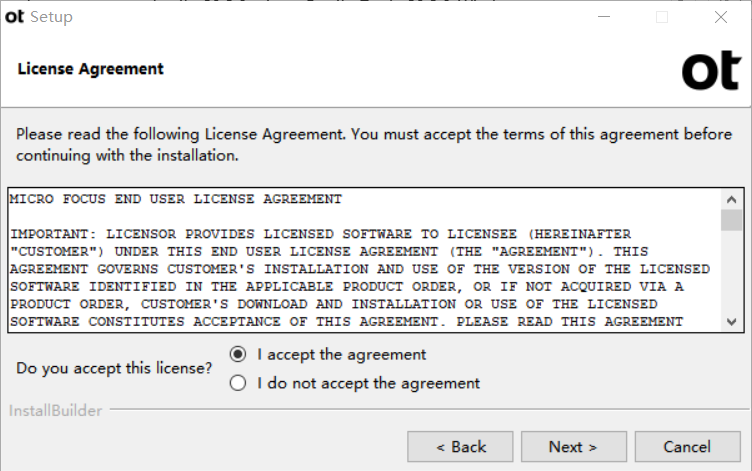This screenshot has height=471, width=752.
Task: Minimize the Setup window
Action: (604, 17)
